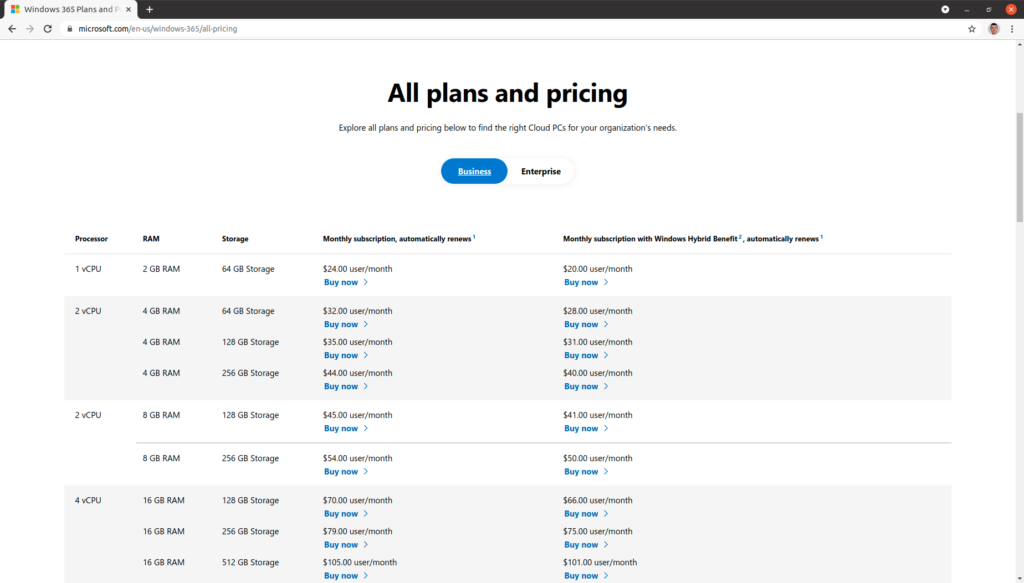1024x583 pixels.
Task: Click the vertical page scrollbar thumb
Action: pyautogui.click(x=1019, y=166)
